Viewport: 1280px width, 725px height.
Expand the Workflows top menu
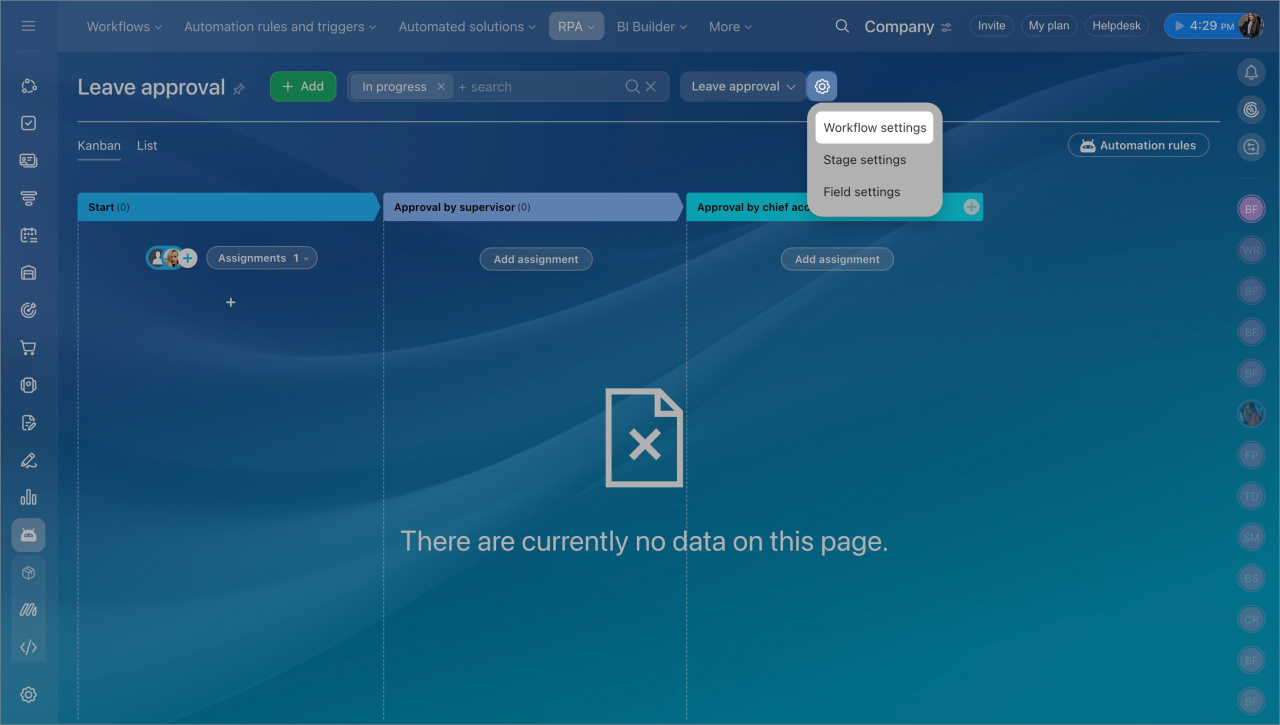coord(124,27)
